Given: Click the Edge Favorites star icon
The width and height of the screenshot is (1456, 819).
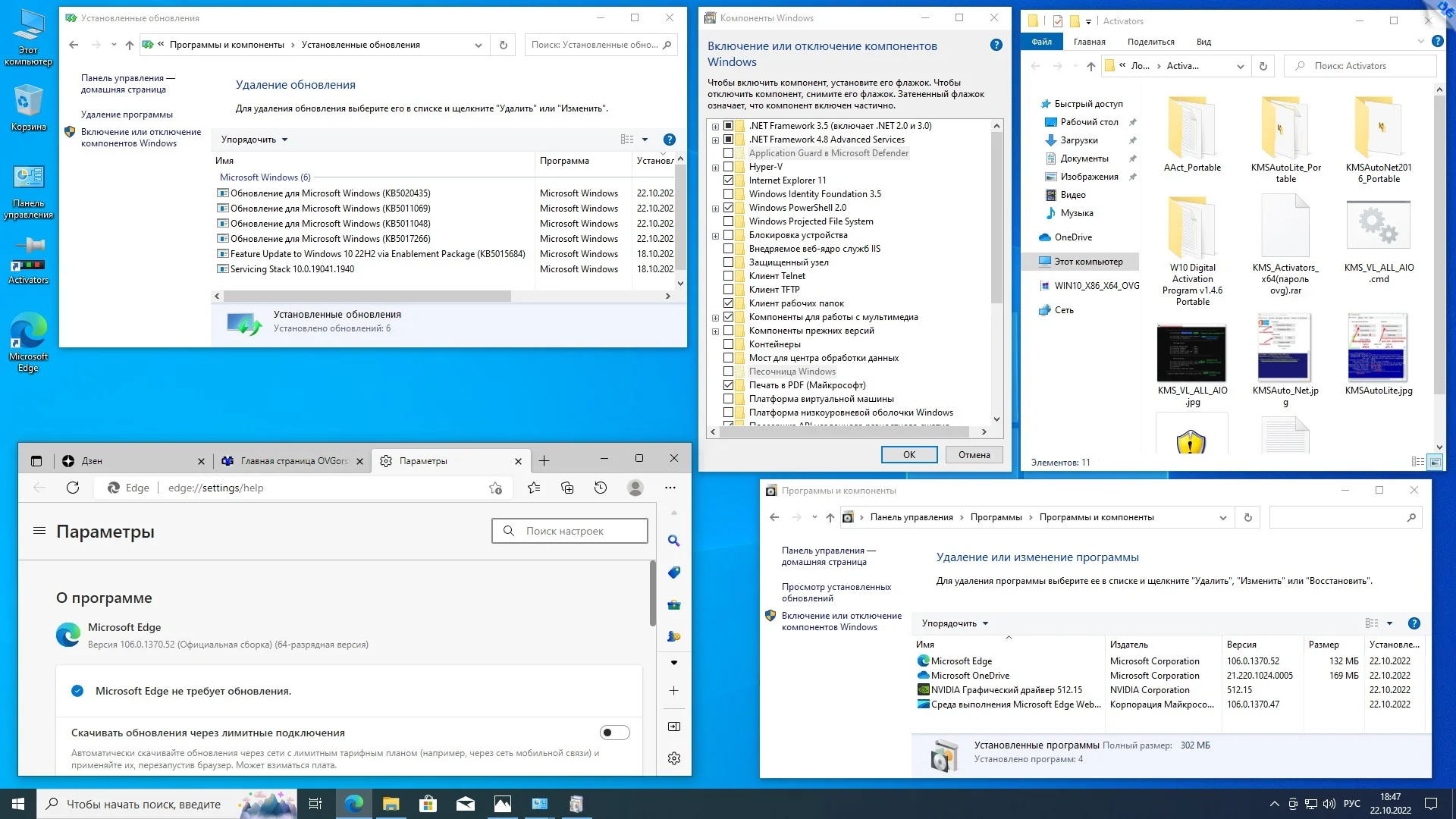Looking at the screenshot, I should (x=534, y=488).
